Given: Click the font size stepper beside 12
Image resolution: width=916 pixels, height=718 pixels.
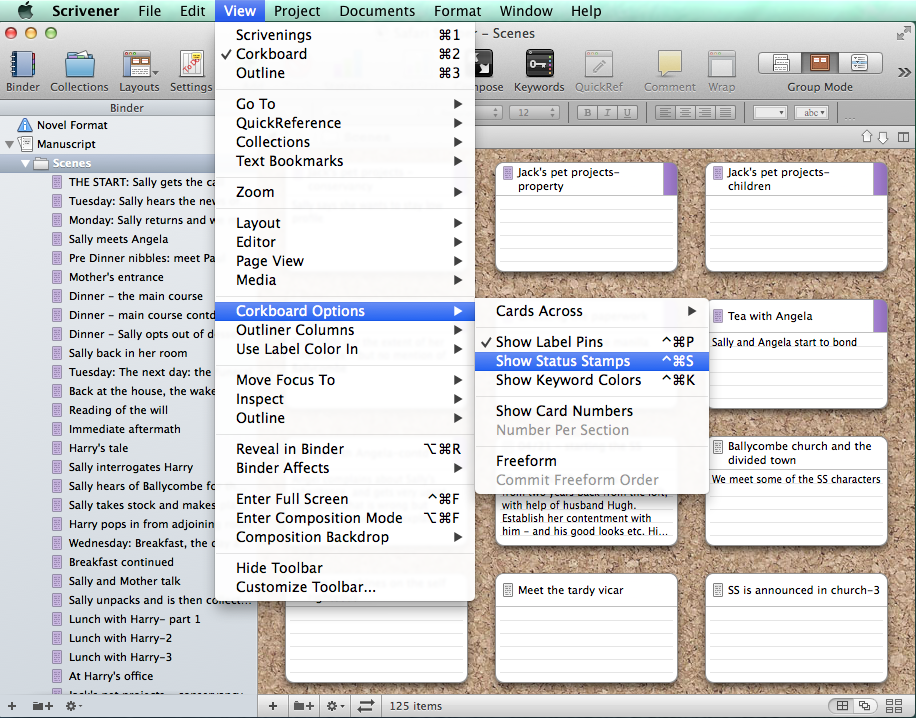Looking at the screenshot, I should tap(552, 113).
